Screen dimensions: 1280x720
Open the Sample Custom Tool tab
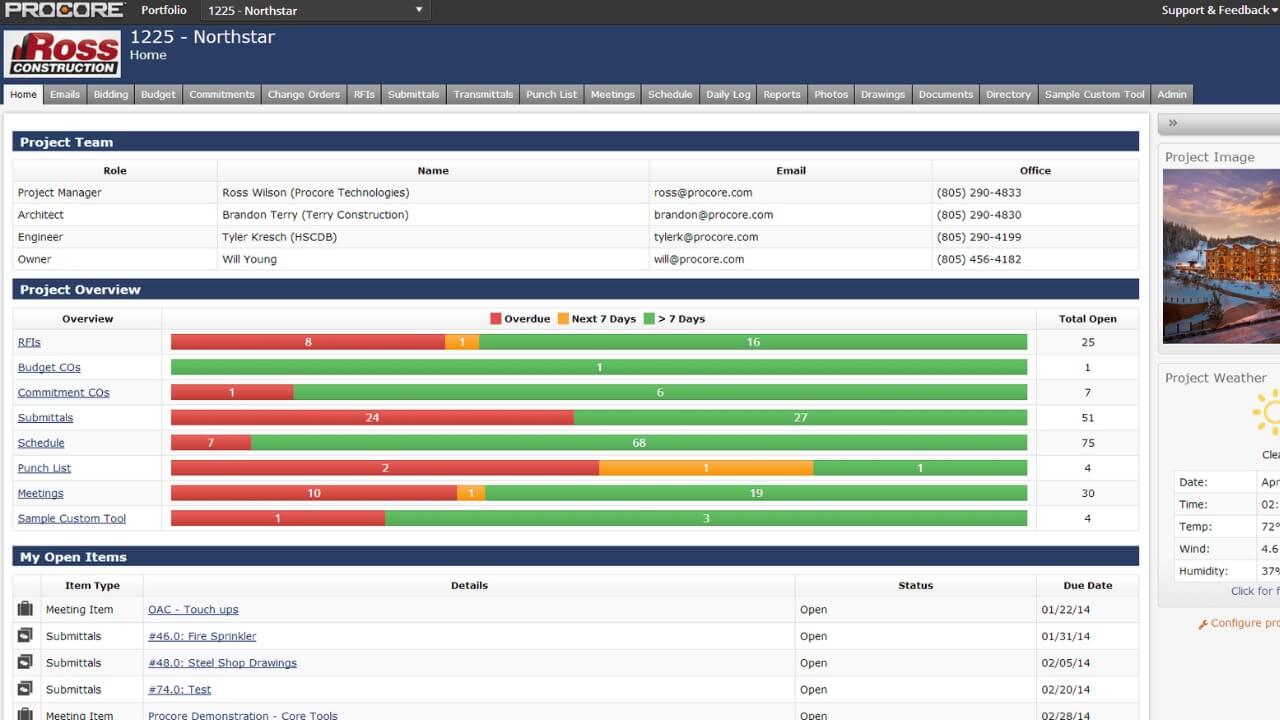pos(1095,94)
